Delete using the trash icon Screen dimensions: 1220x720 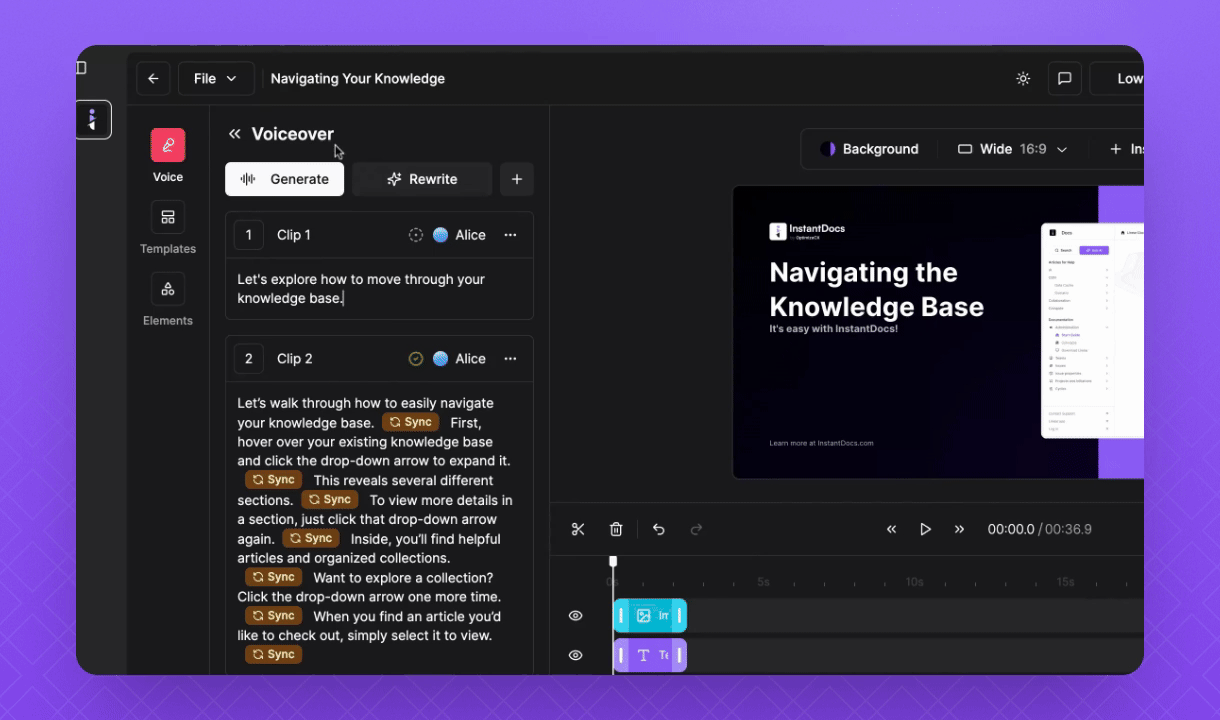click(x=616, y=529)
